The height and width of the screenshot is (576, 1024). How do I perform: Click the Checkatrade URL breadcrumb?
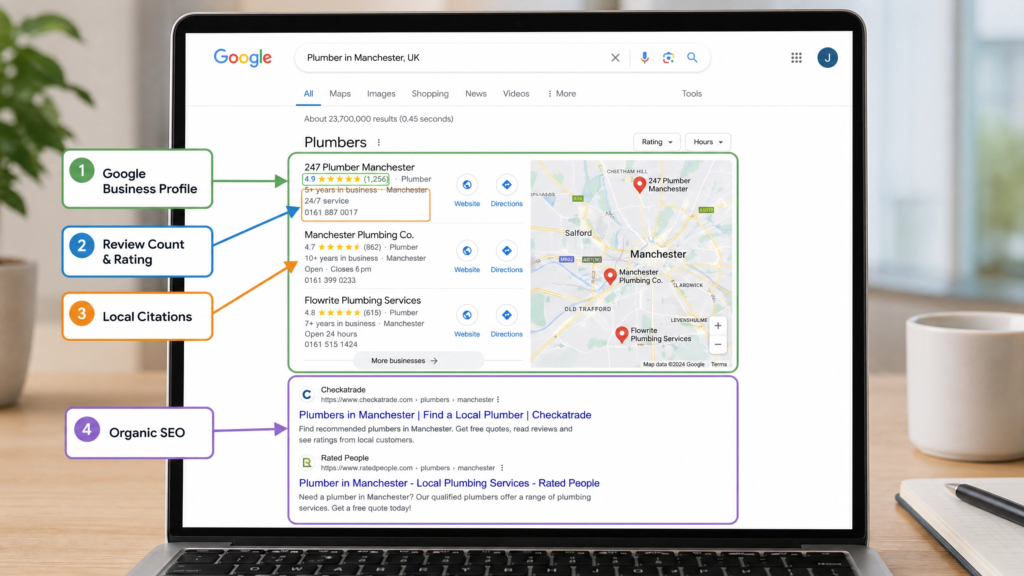[407, 400]
